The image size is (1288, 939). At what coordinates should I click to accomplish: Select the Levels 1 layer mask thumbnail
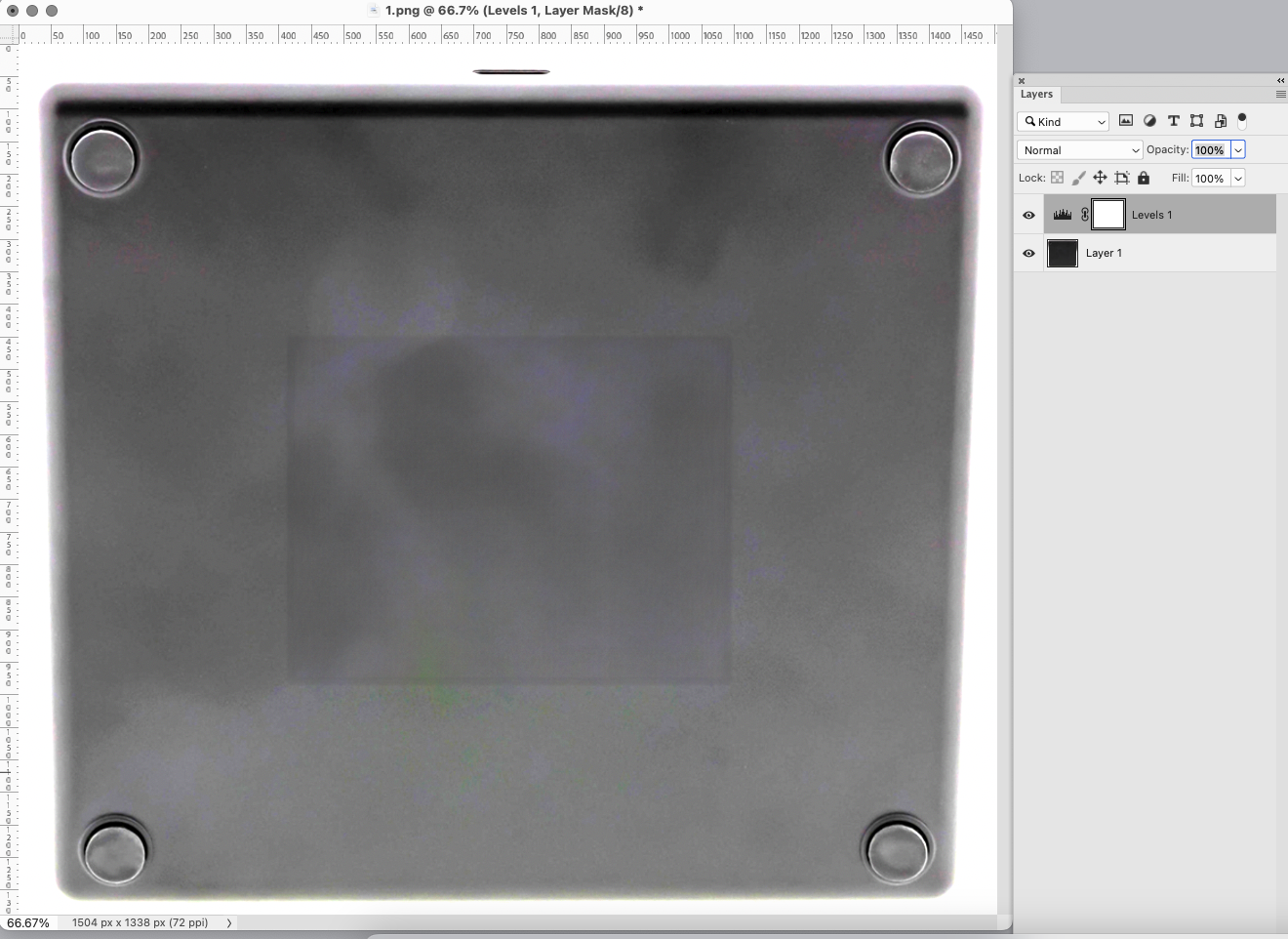[1108, 215]
